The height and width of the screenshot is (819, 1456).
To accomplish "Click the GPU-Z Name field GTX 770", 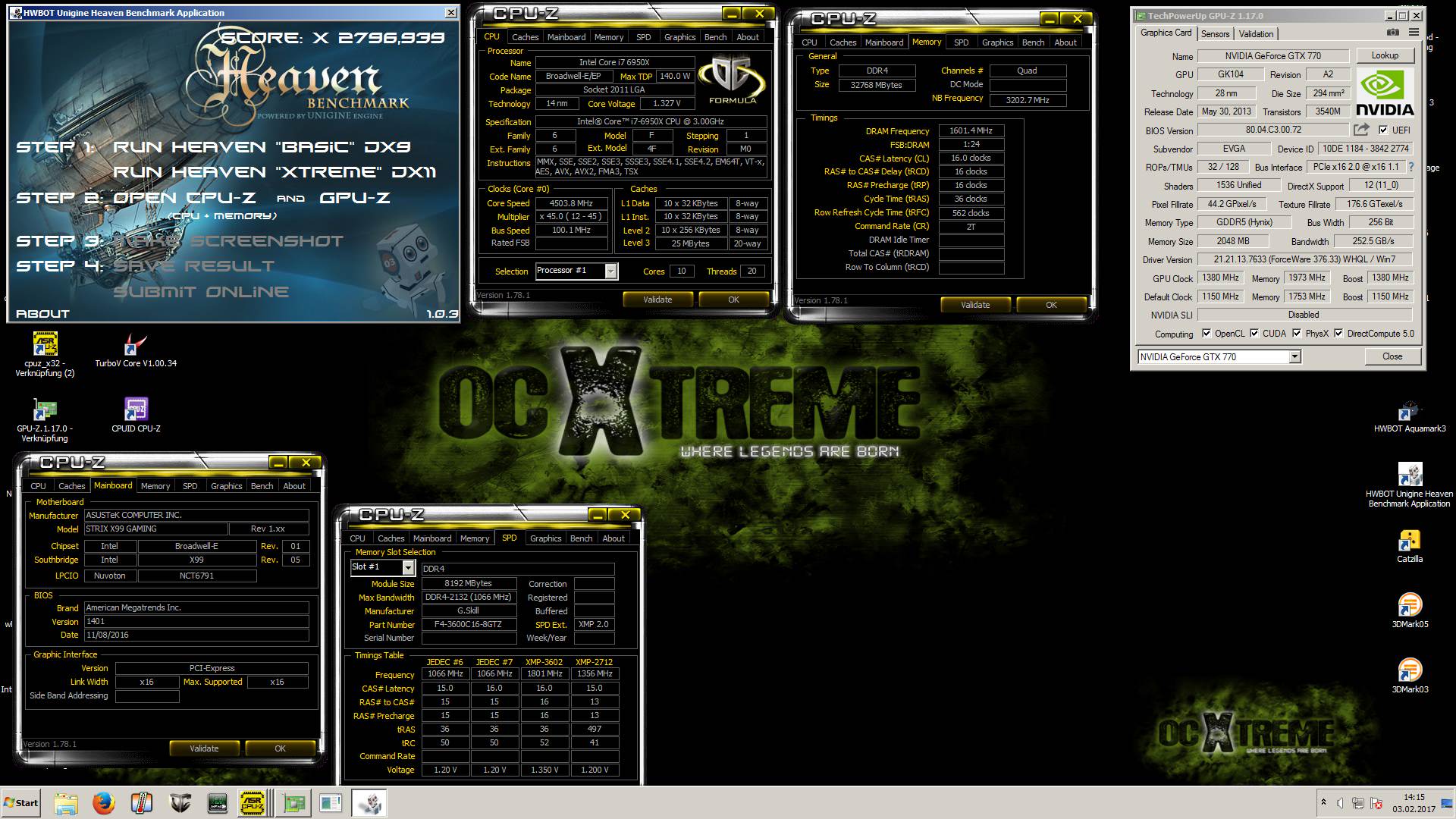I will click(1272, 56).
